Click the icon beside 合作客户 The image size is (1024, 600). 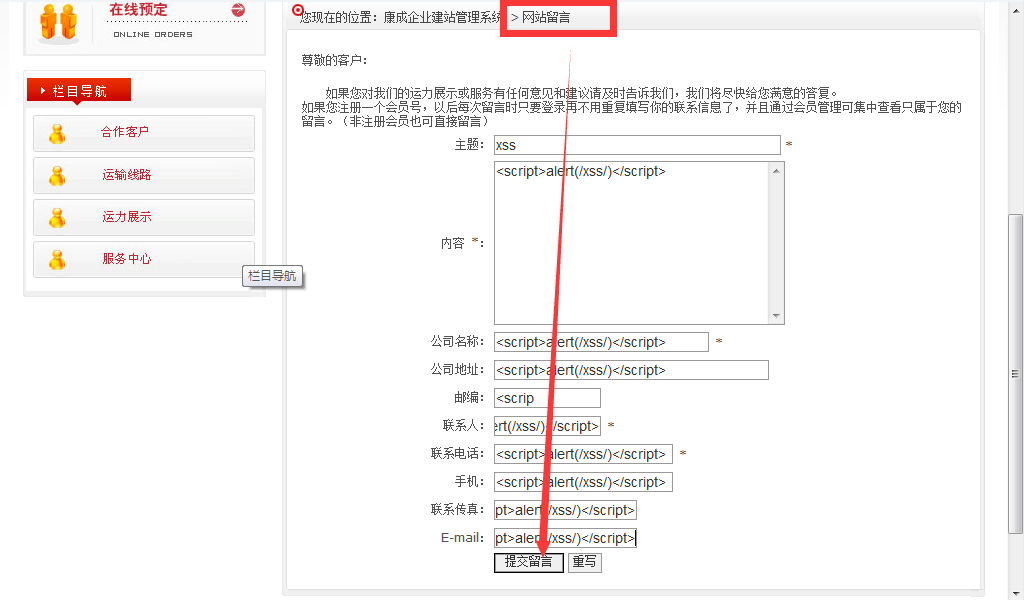(57, 134)
